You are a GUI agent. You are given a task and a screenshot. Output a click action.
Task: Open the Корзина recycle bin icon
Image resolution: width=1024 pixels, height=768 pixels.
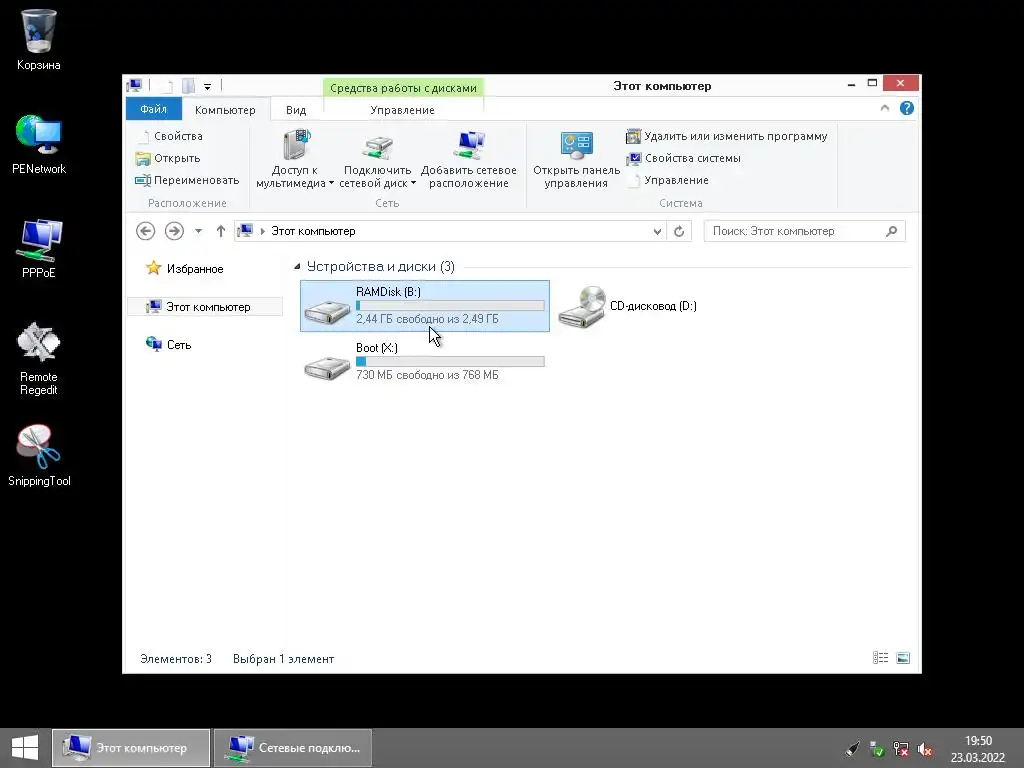tap(39, 40)
